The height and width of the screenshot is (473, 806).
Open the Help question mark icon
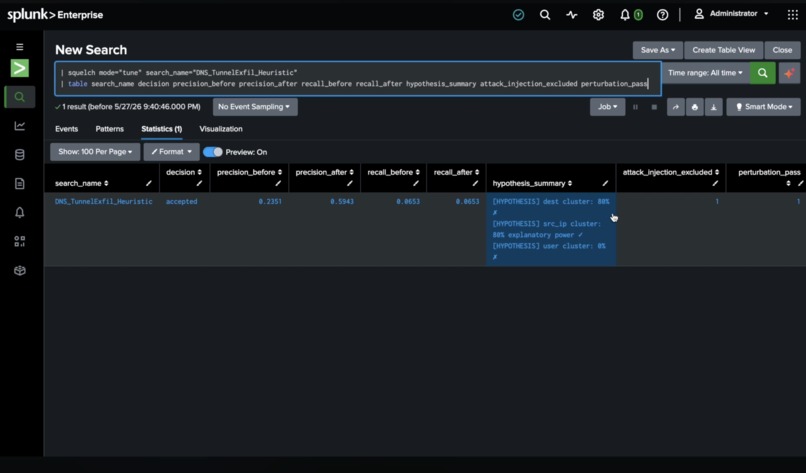coord(663,15)
